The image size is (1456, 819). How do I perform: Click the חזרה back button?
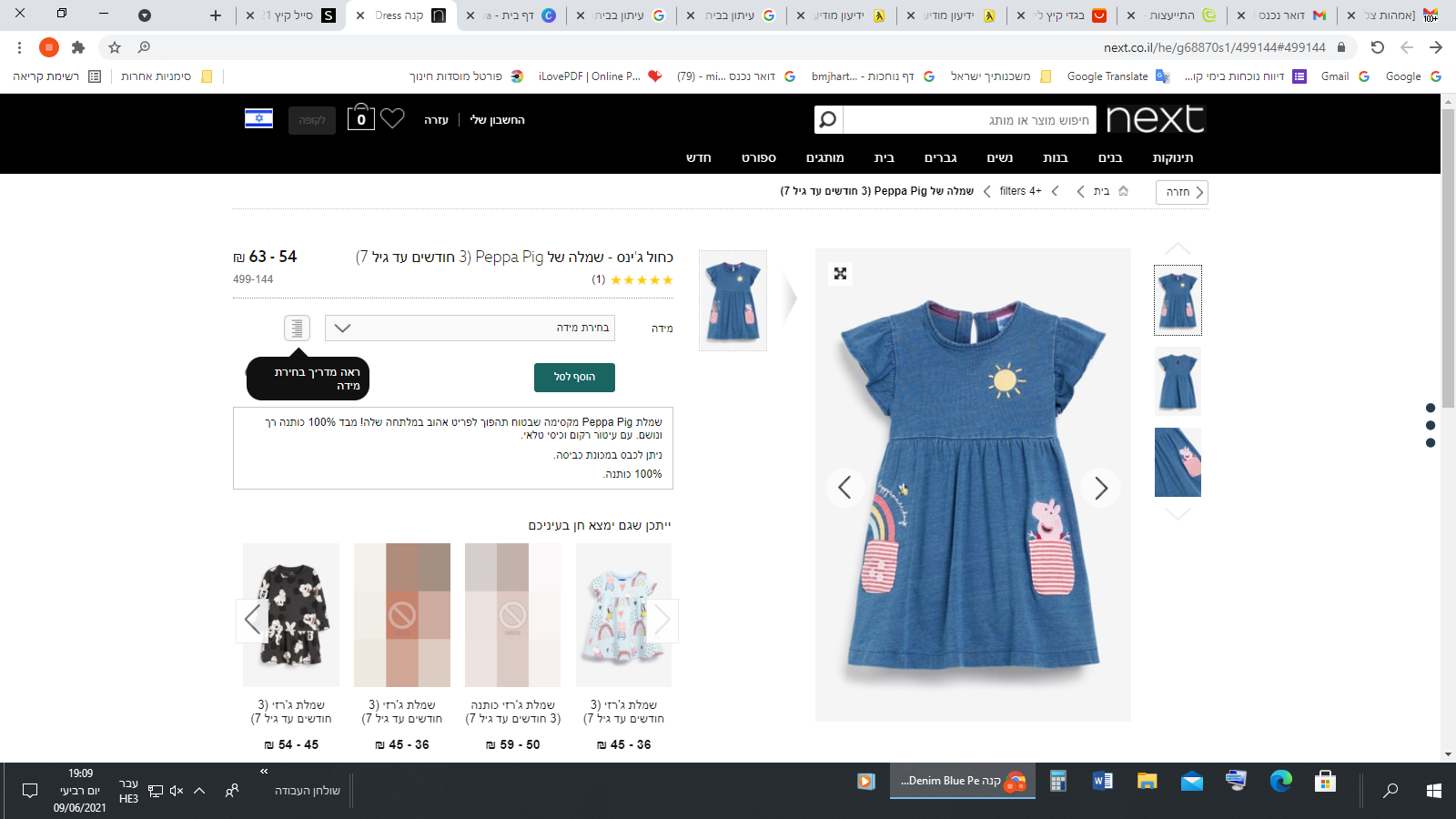1182,192
